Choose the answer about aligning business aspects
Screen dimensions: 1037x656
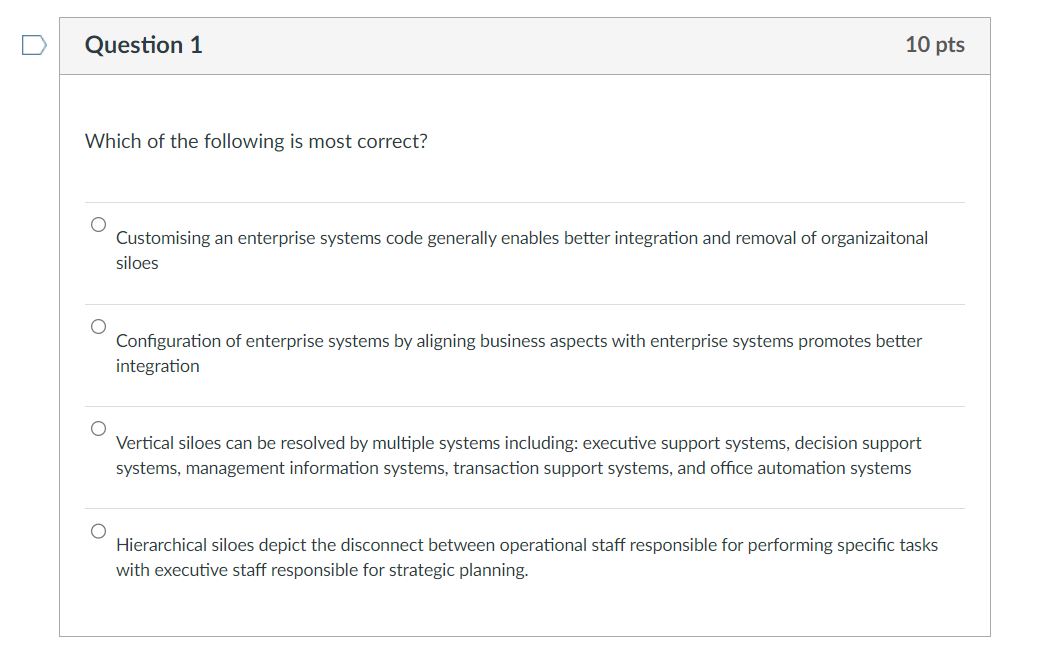[x=518, y=352]
